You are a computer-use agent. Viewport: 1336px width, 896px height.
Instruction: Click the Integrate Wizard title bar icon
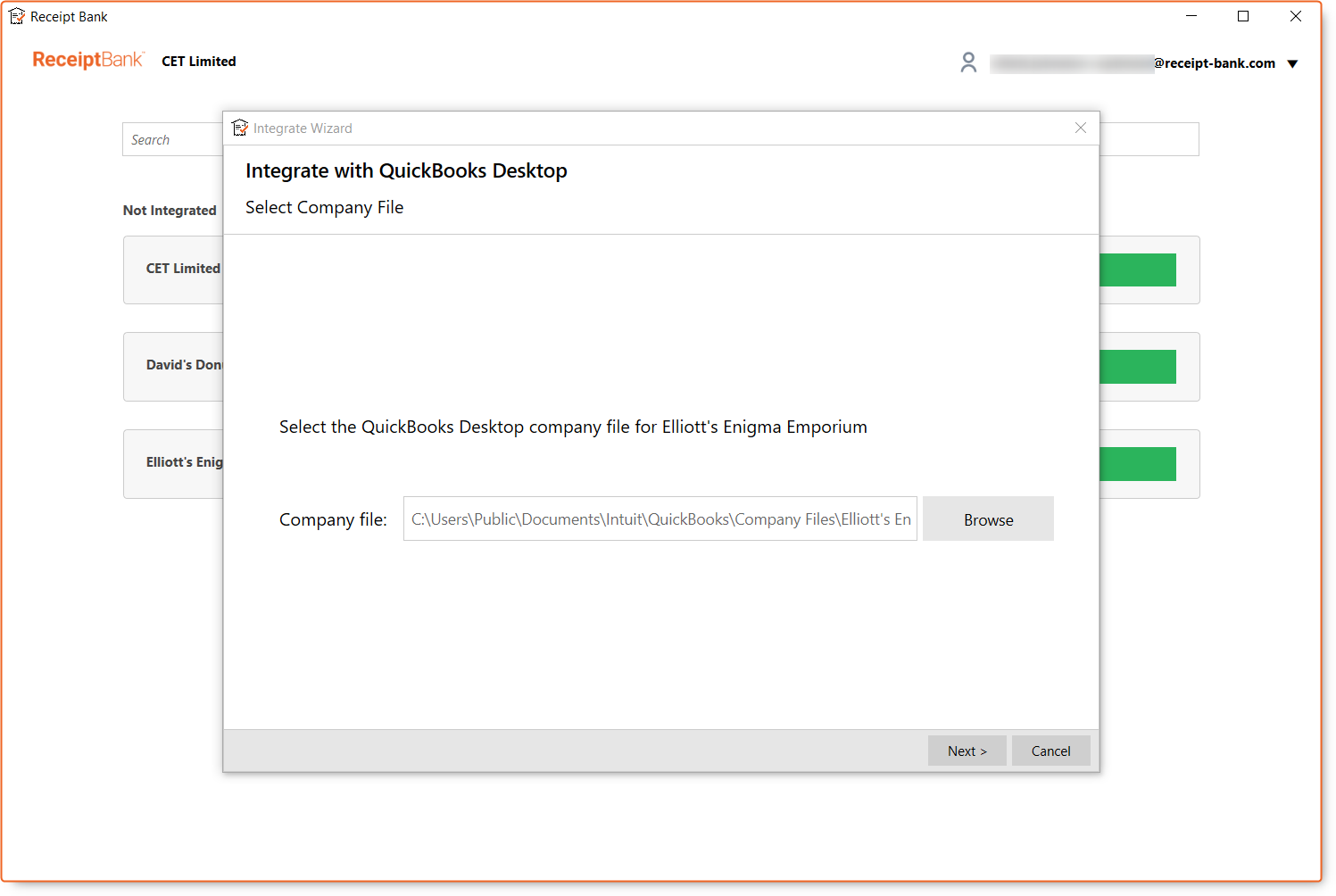click(239, 128)
